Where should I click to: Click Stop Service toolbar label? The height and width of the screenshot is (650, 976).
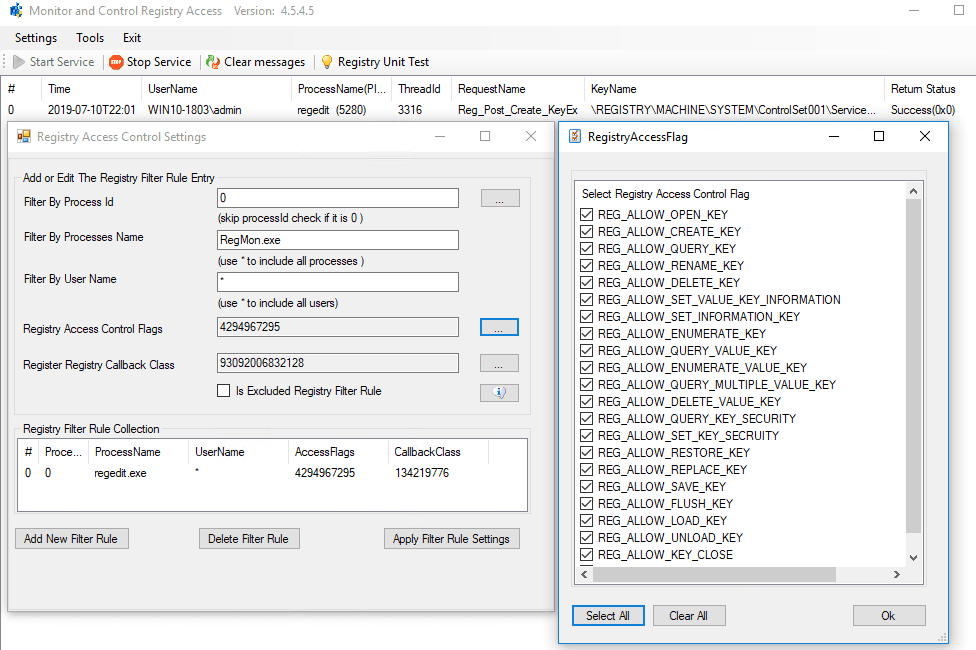pyautogui.click(x=159, y=62)
